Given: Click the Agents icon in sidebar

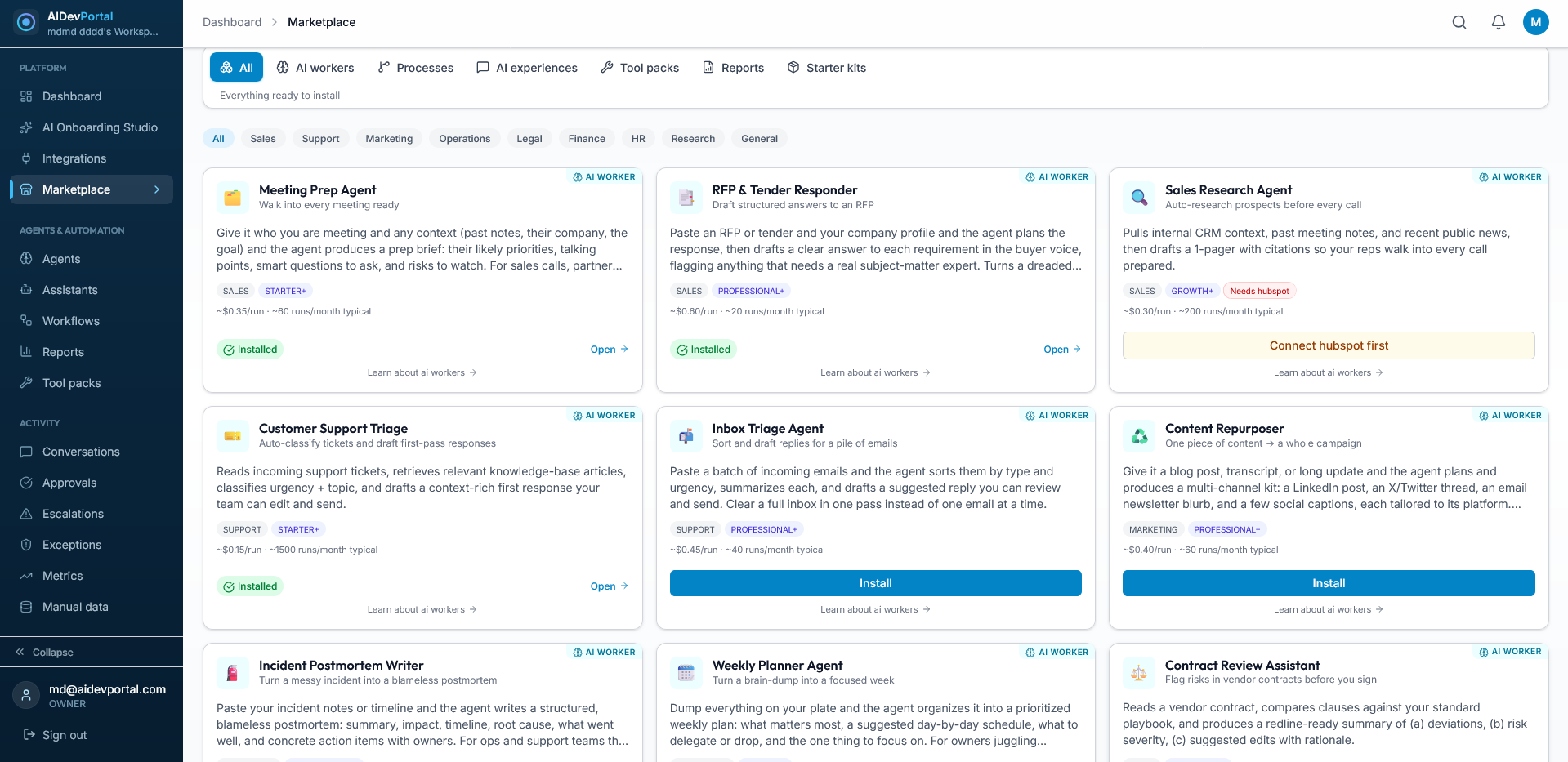Looking at the screenshot, I should click(x=26, y=259).
